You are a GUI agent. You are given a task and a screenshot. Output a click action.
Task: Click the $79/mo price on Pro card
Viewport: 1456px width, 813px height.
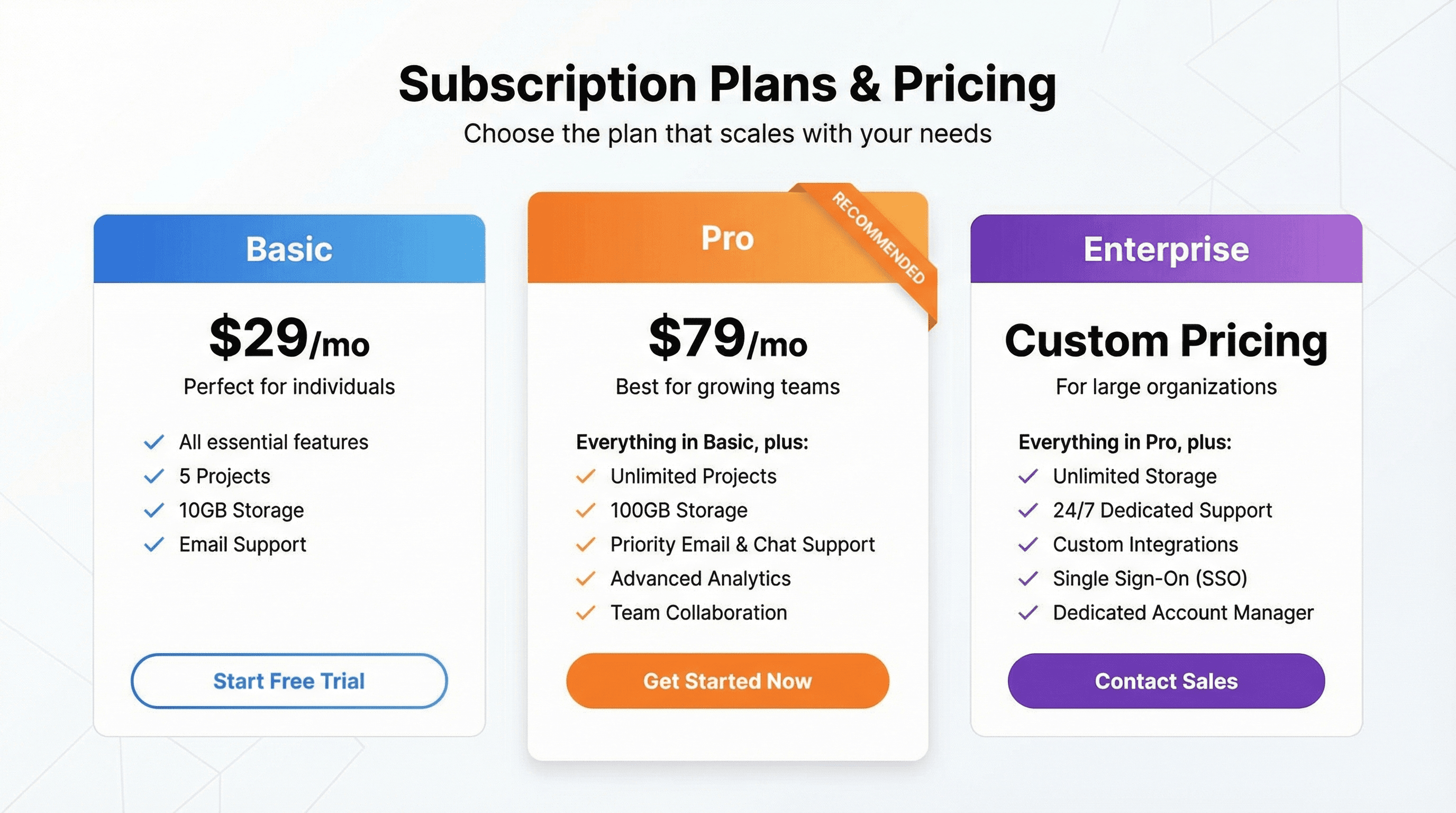(727, 339)
